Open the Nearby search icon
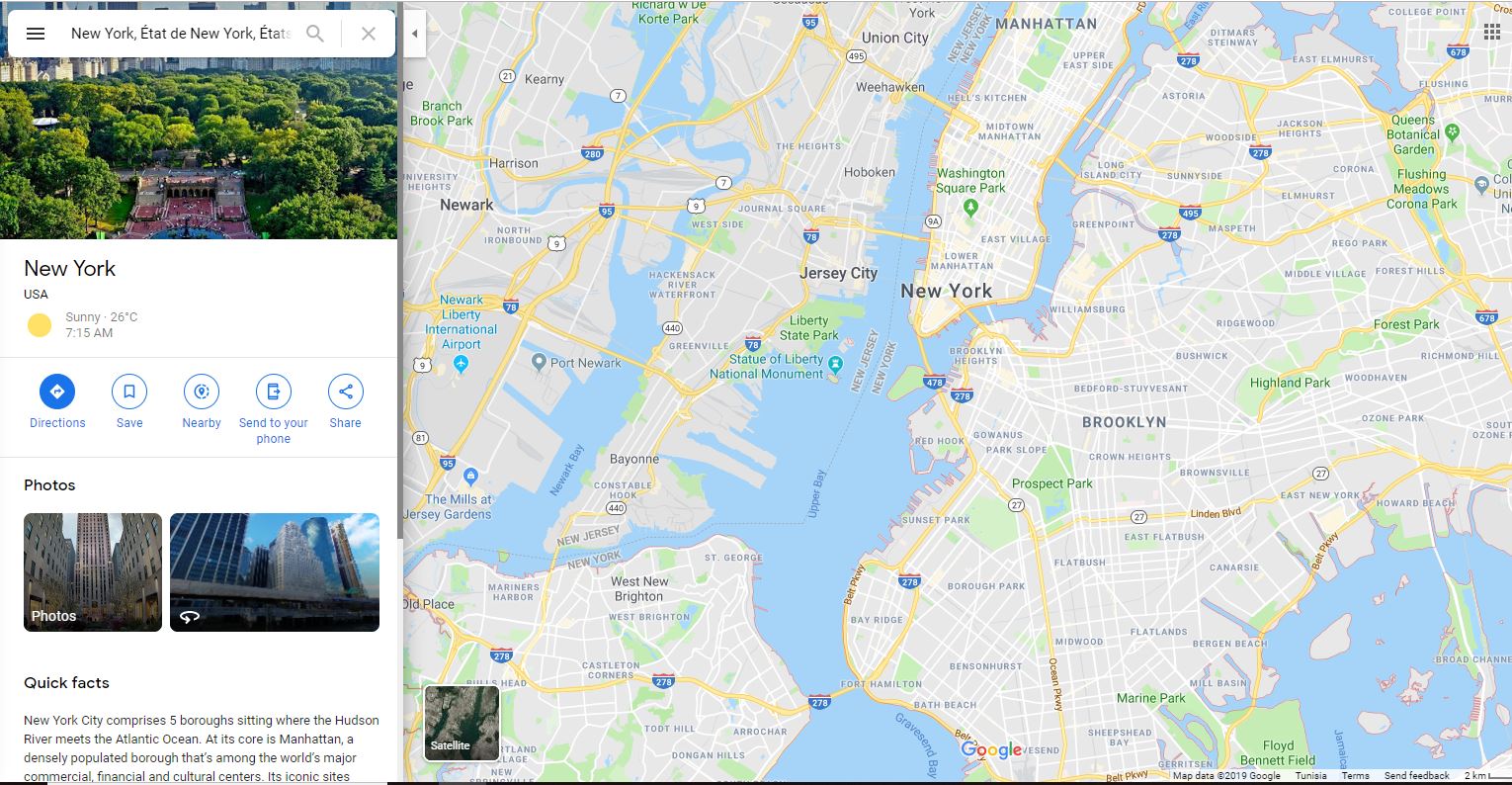The image size is (1512, 785). (202, 392)
